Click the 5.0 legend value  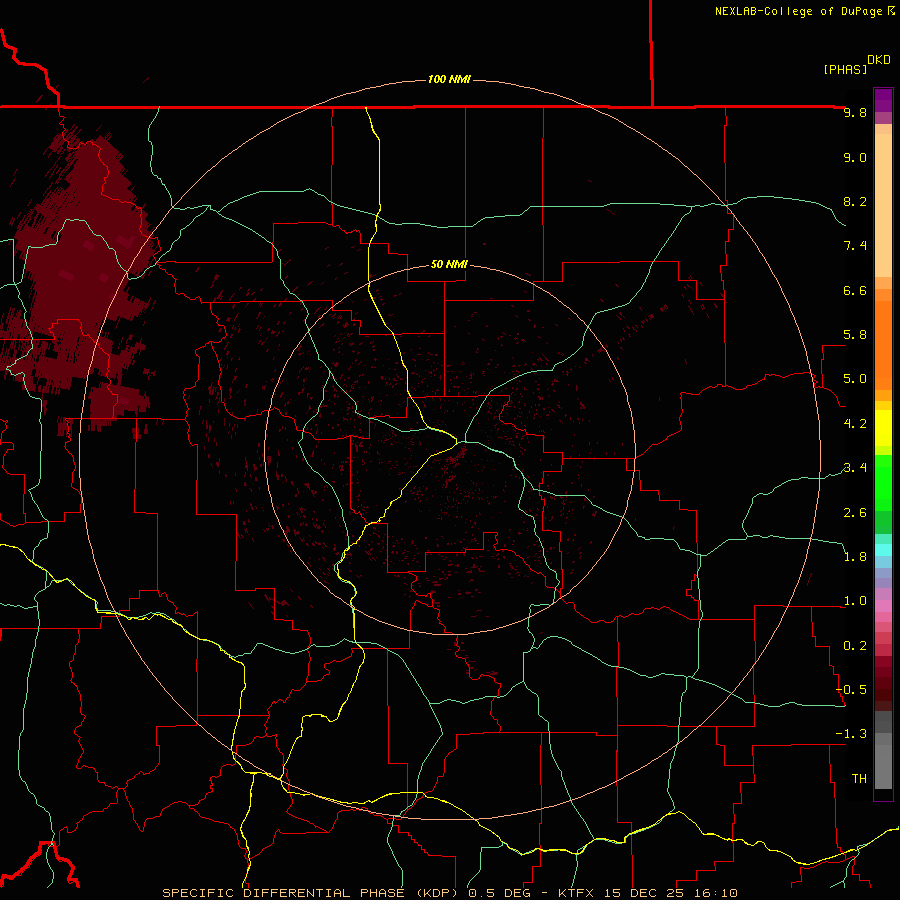pos(855,379)
